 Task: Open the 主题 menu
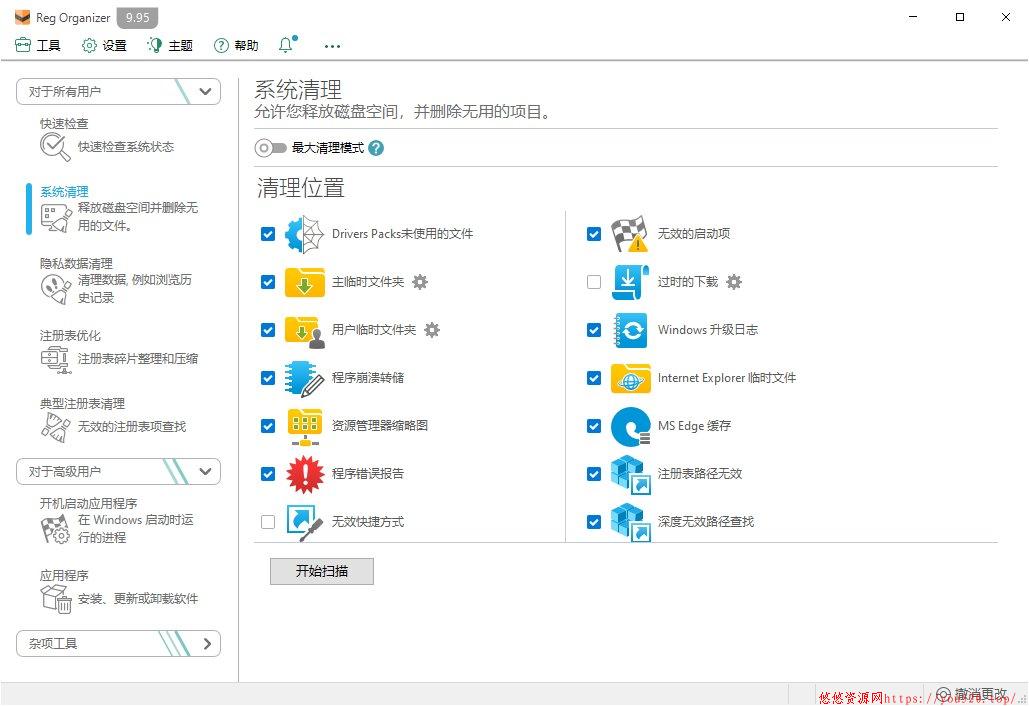click(x=171, y=45)
